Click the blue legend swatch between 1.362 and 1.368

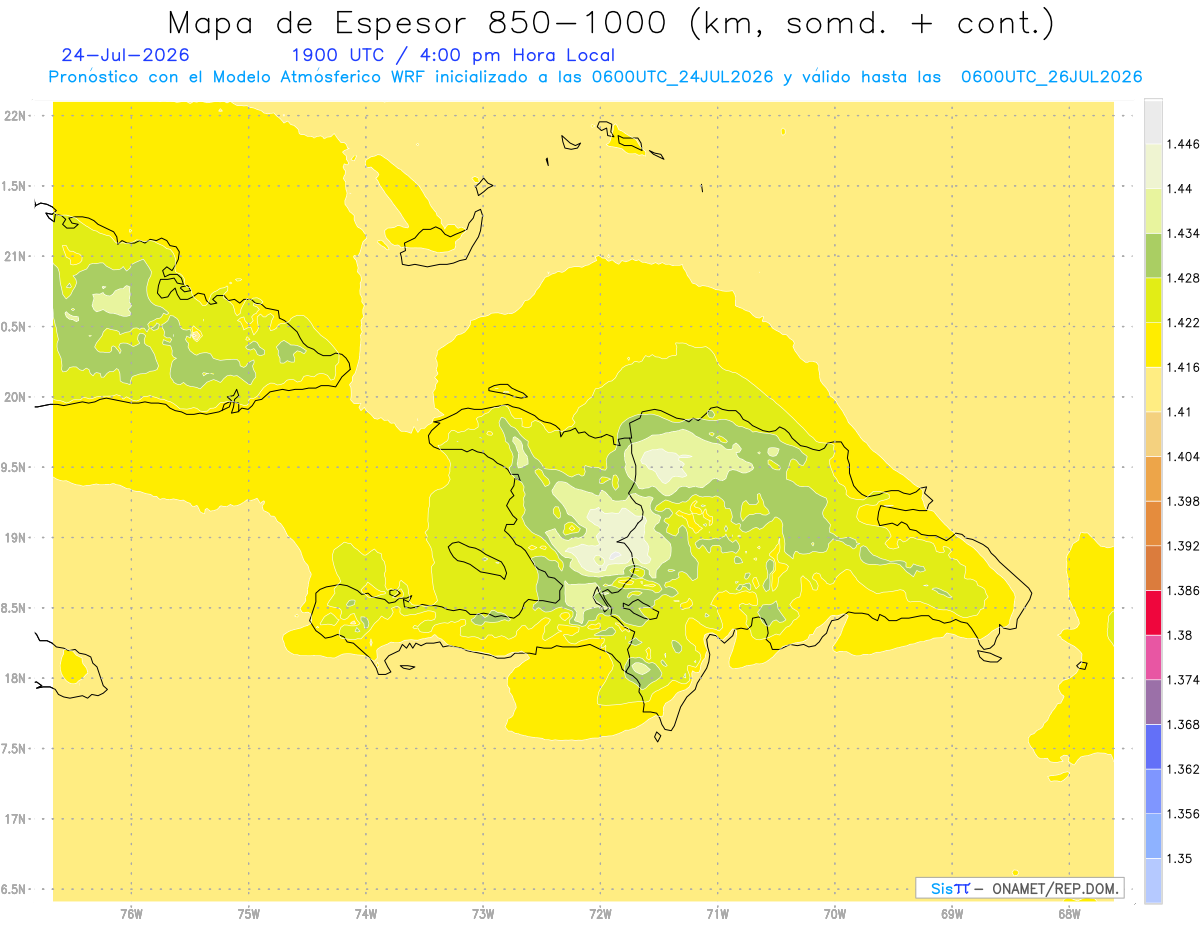click(1153, 746)
